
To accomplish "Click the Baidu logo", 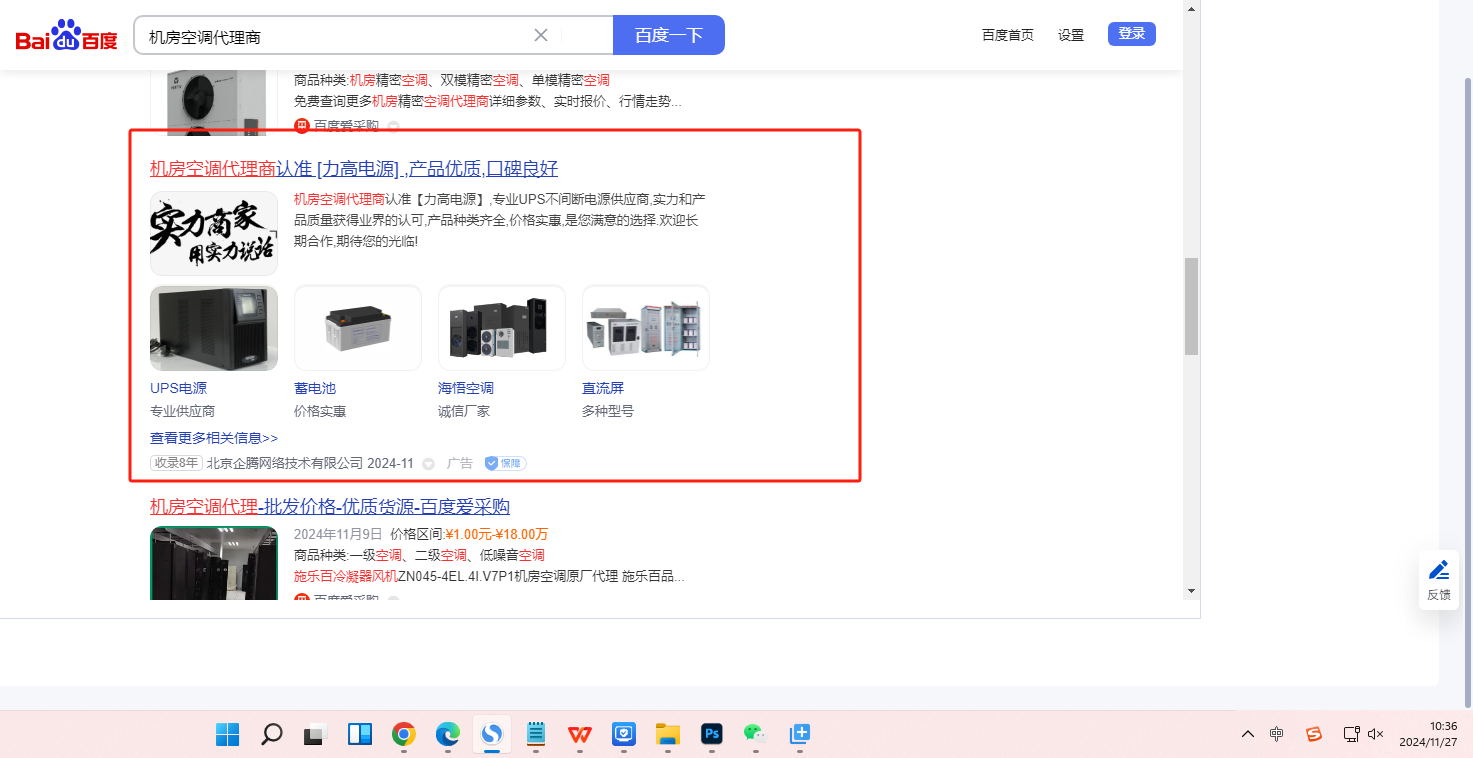I will tap(66, 35).
